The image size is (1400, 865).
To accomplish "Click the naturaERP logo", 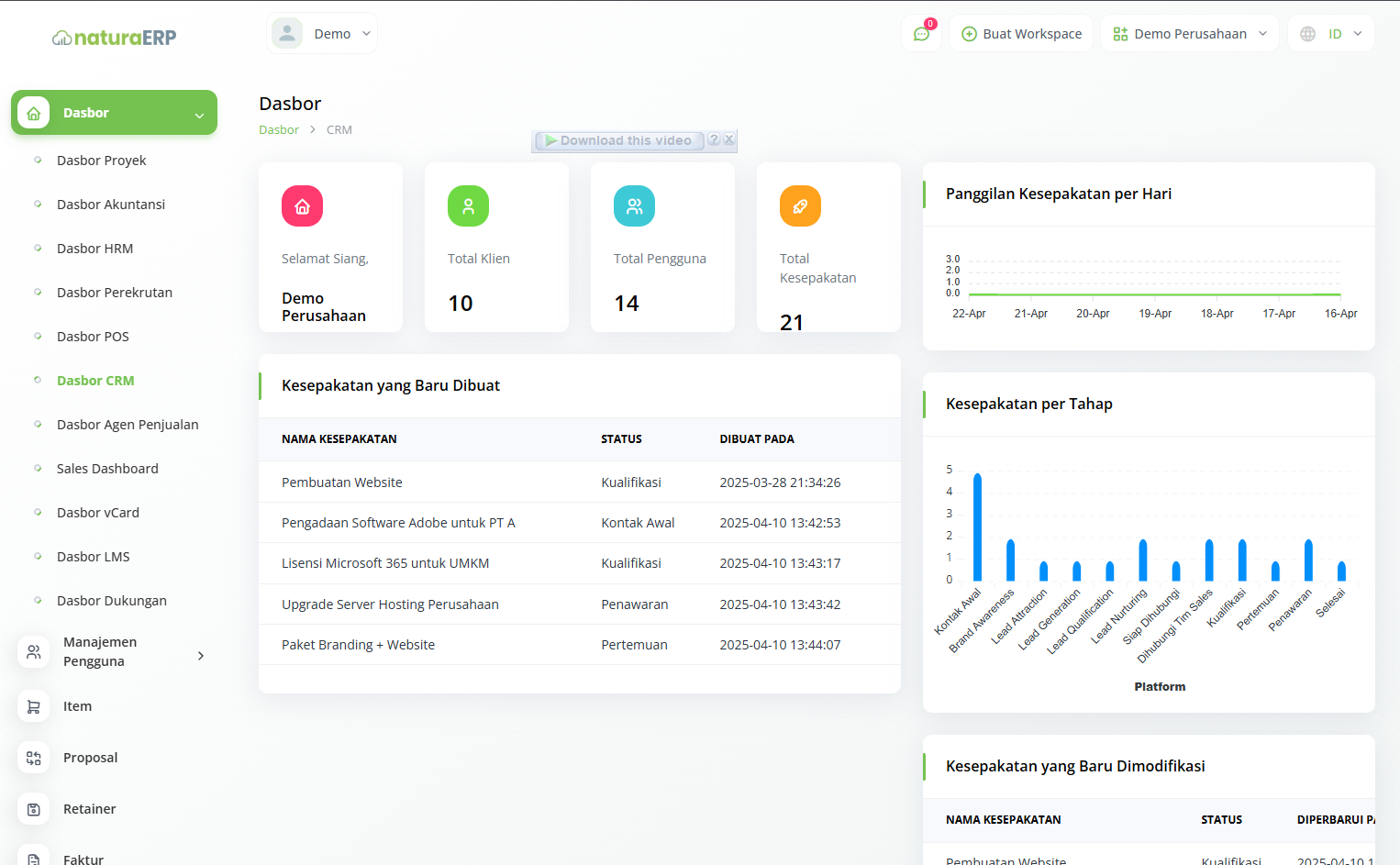I will (x=114, y=38).
